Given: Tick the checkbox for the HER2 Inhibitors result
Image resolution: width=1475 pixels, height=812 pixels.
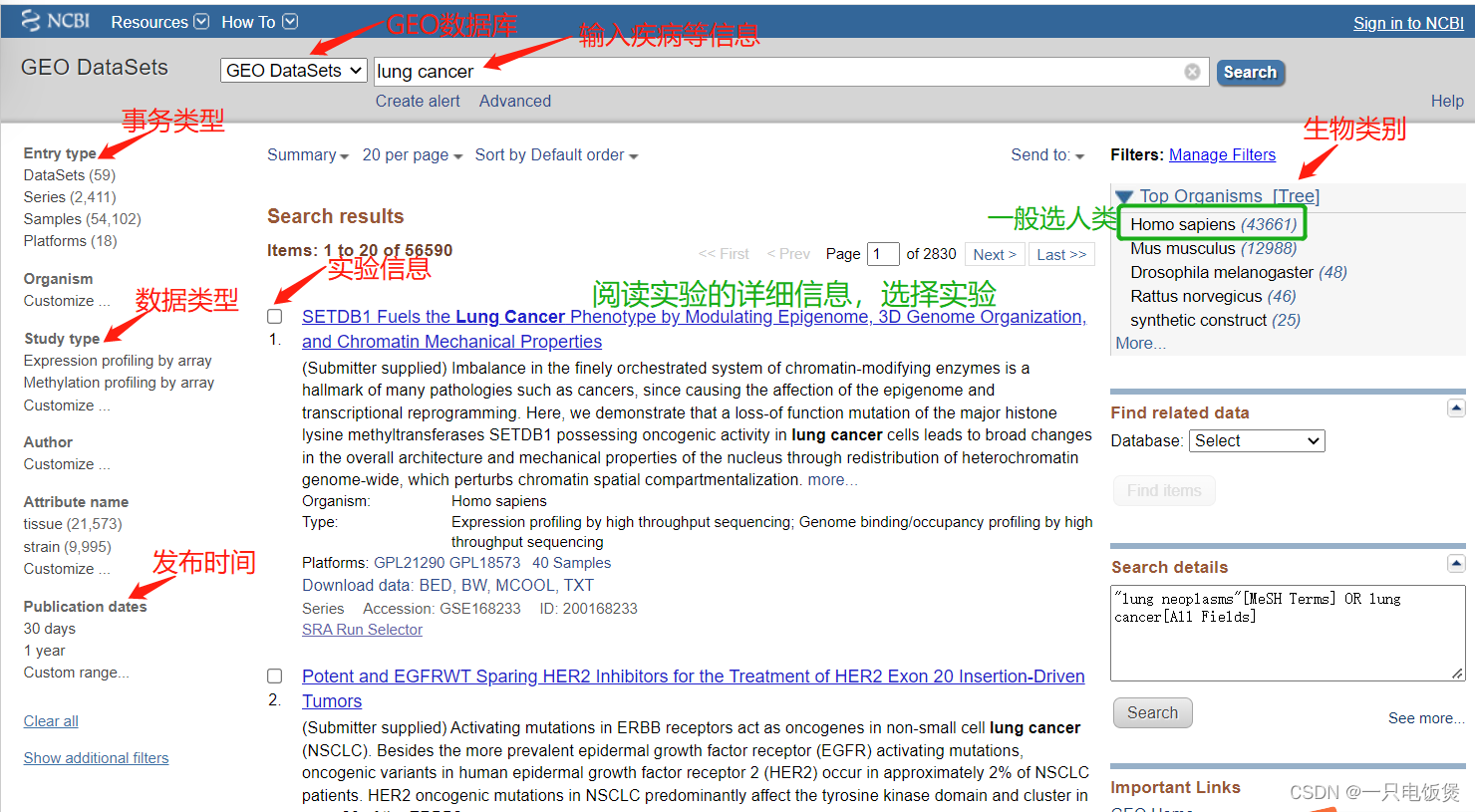Looking at the screenshot, I should [x=275, y=677].
